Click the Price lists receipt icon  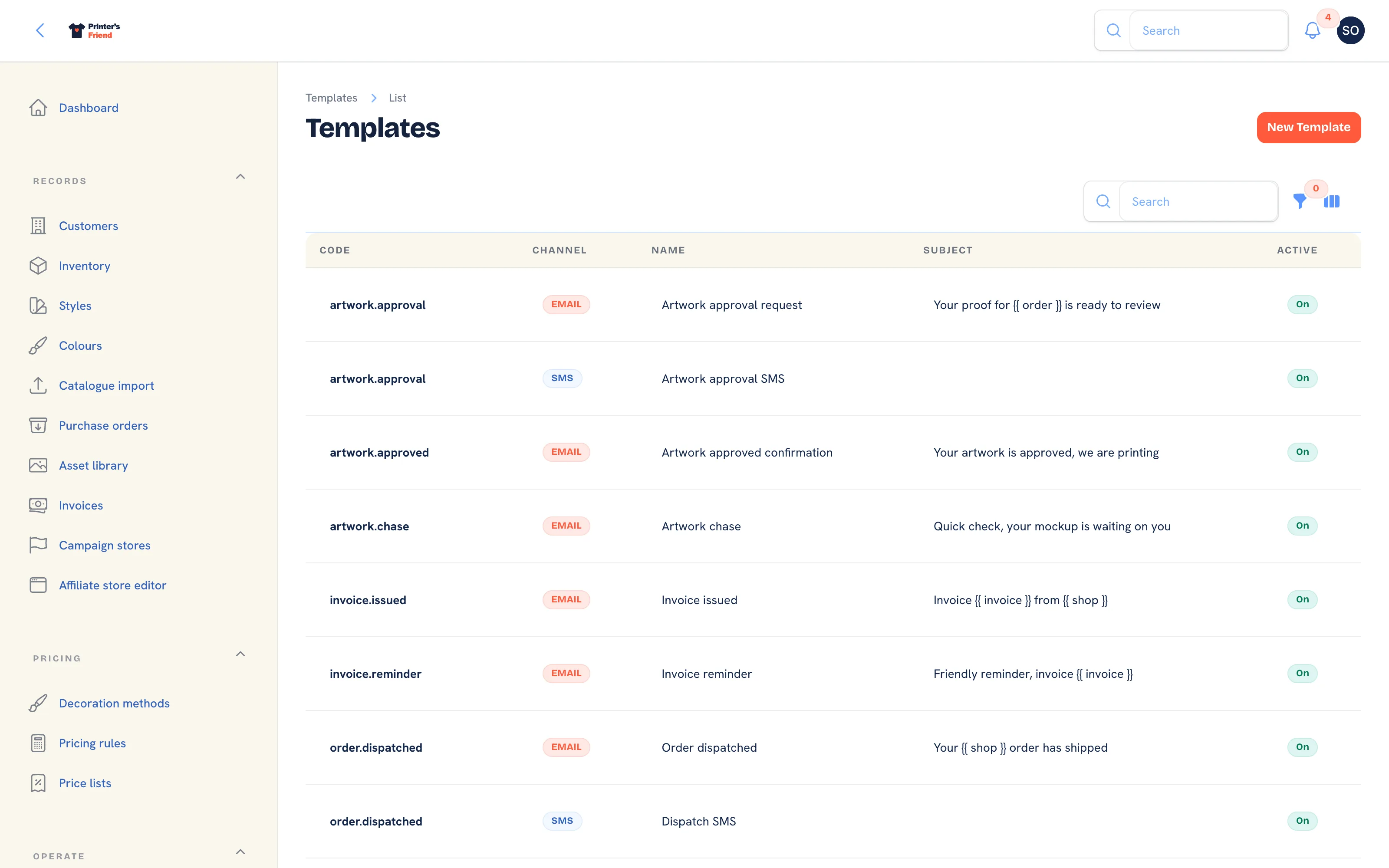38,783
